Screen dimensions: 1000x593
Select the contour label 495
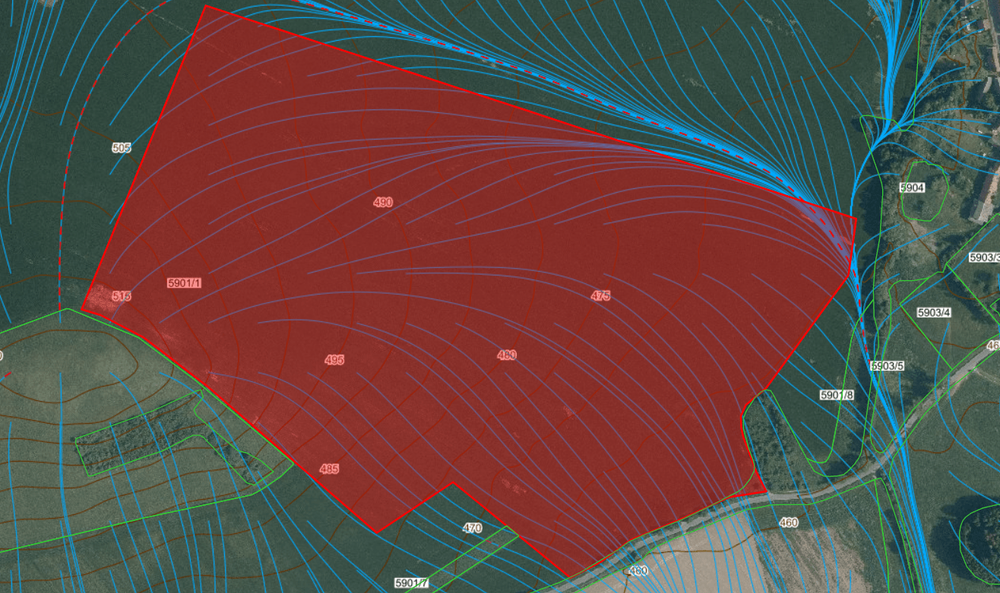tap(334, 360)
